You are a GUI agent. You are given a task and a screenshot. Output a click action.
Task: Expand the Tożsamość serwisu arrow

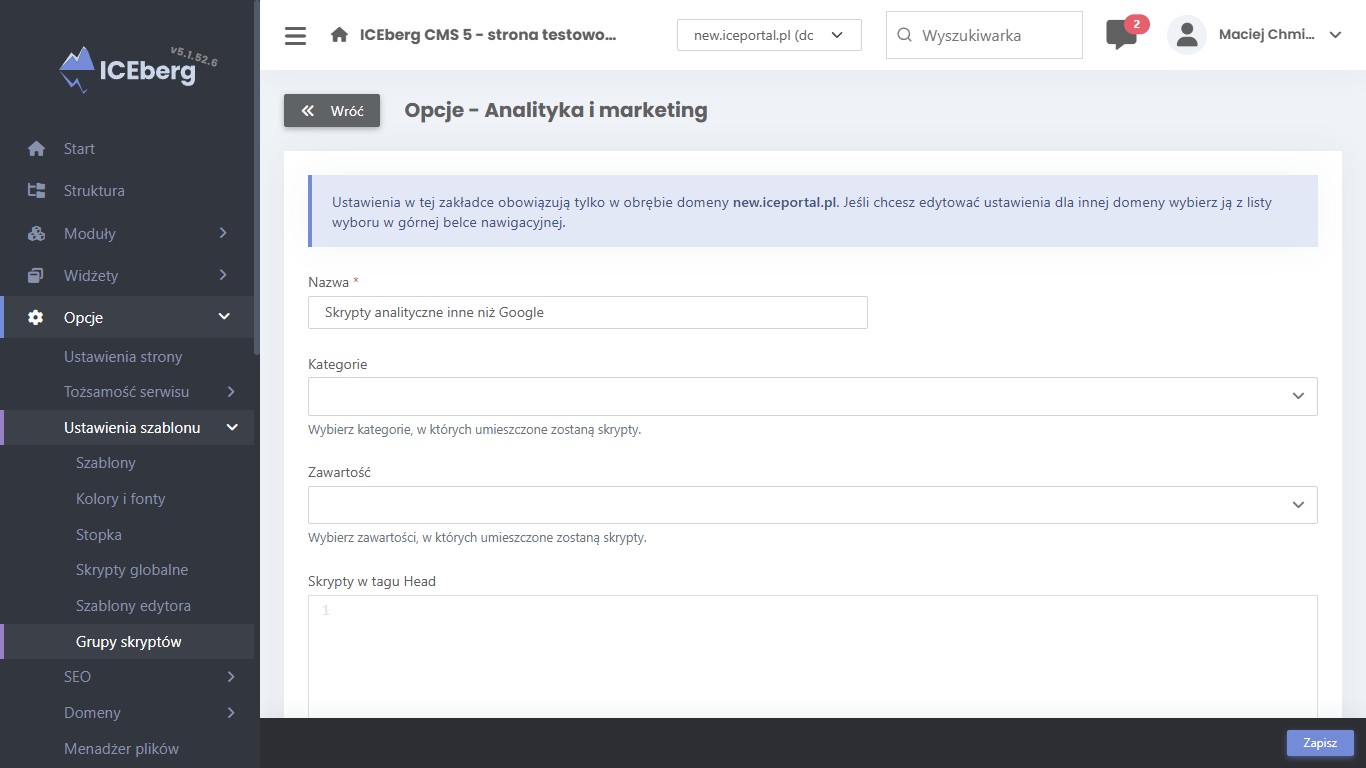[231, 392]
